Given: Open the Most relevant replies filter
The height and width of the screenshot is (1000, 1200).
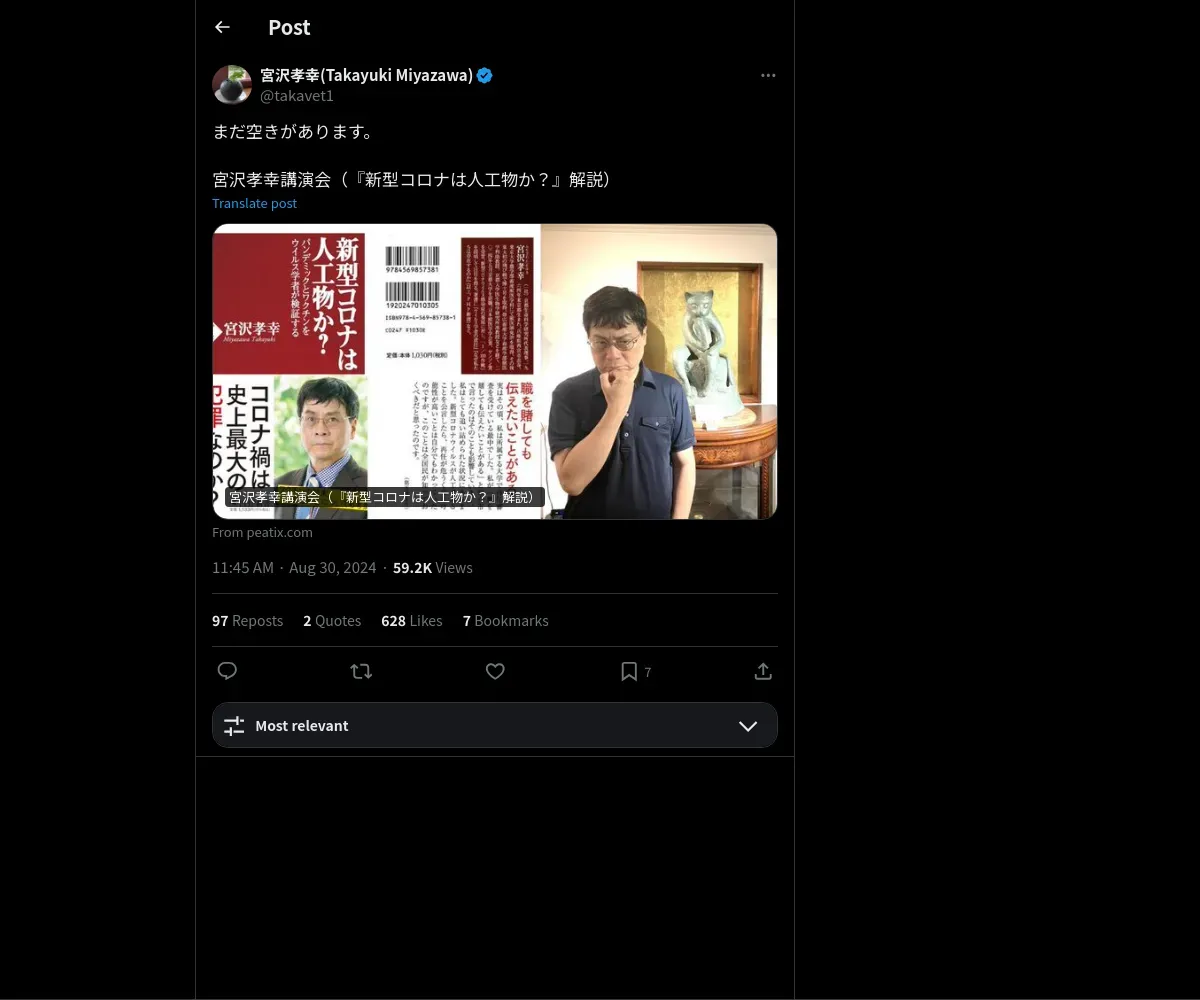Looking at the screenshot, I should (495, 725).
